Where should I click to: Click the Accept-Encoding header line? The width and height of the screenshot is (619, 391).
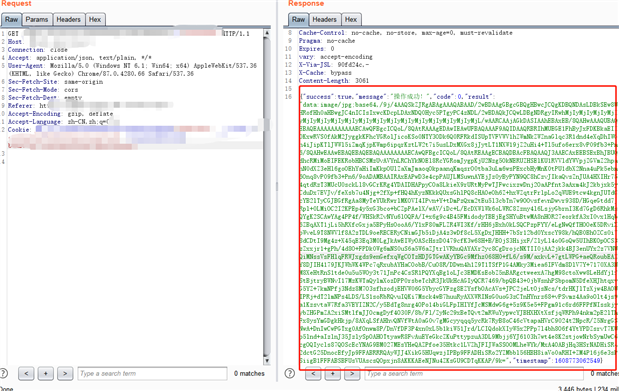pos(60,114)
